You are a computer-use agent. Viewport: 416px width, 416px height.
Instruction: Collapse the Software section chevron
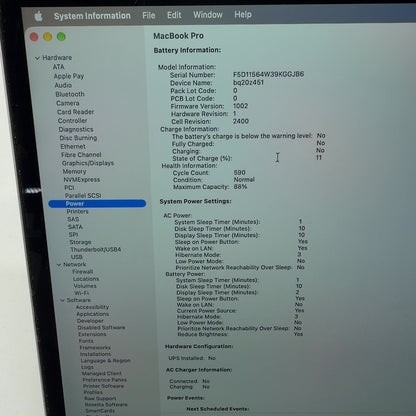click(x=62, y=300)
